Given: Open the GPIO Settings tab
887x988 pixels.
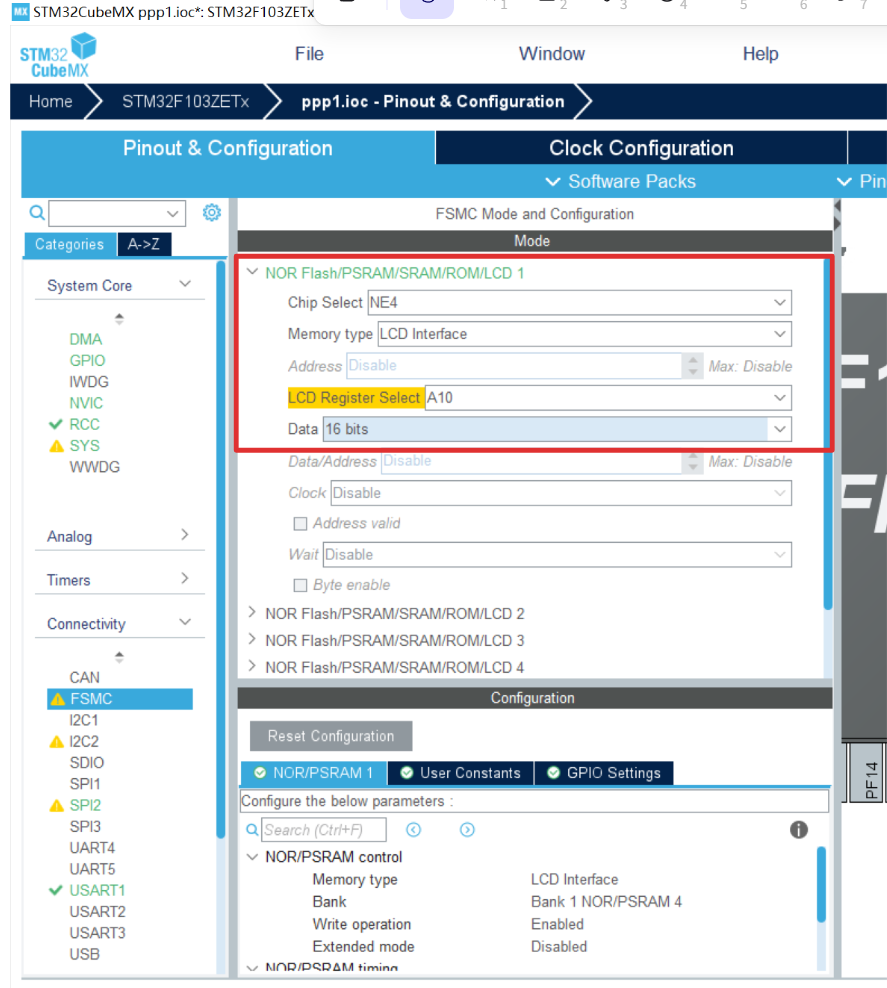Looking at the screenshot, I should [604, 773].
